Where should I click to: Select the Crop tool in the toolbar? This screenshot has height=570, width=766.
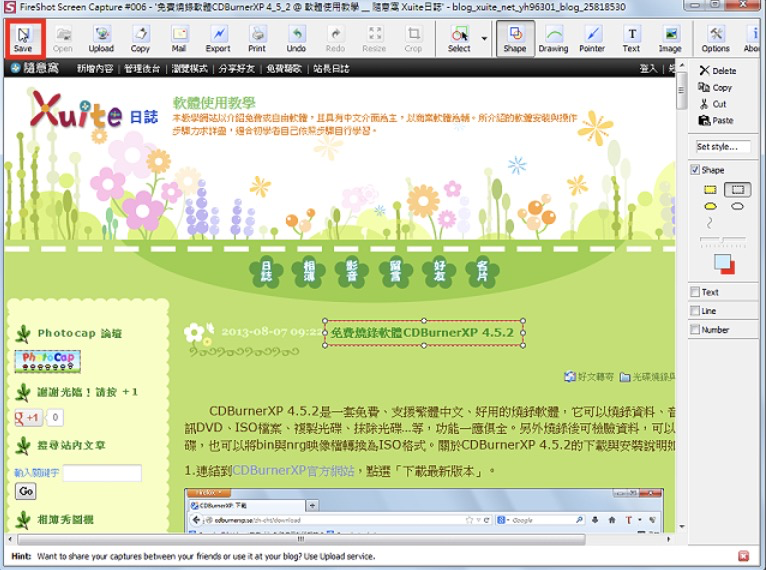coord(413,39)
